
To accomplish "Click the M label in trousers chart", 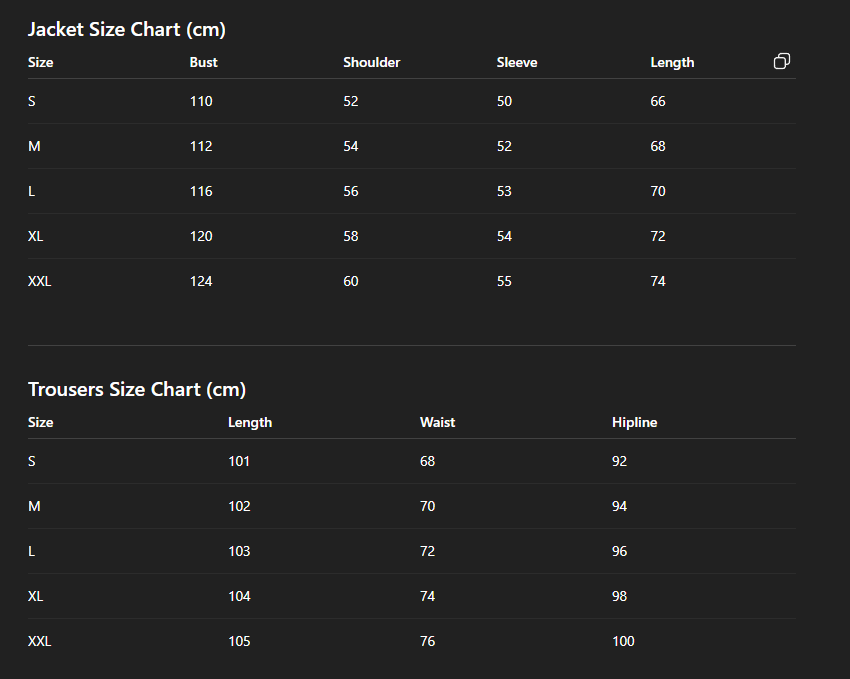I will pyautogui.click(x=34, y=506).
